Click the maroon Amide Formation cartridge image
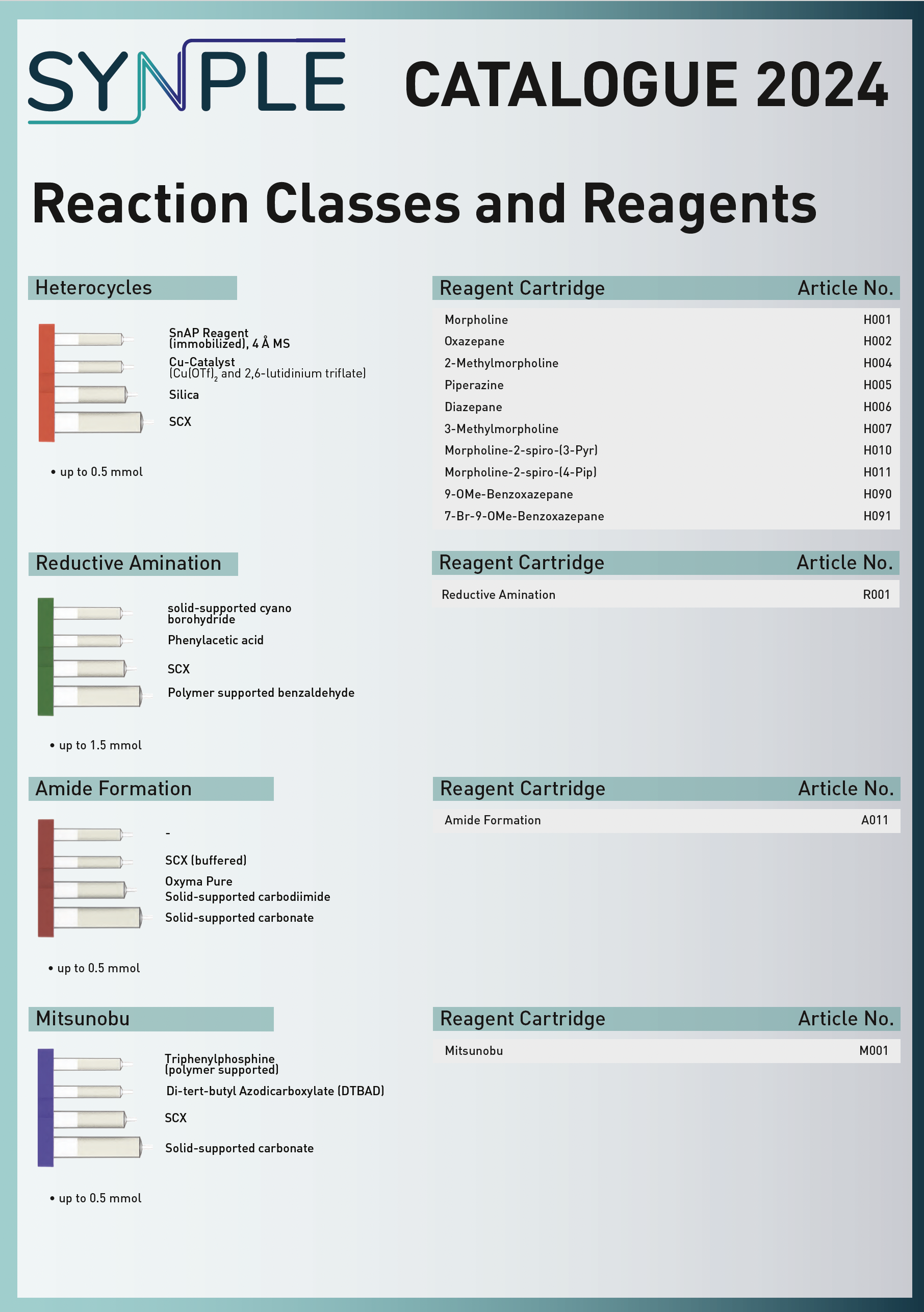 coord(90,878)
